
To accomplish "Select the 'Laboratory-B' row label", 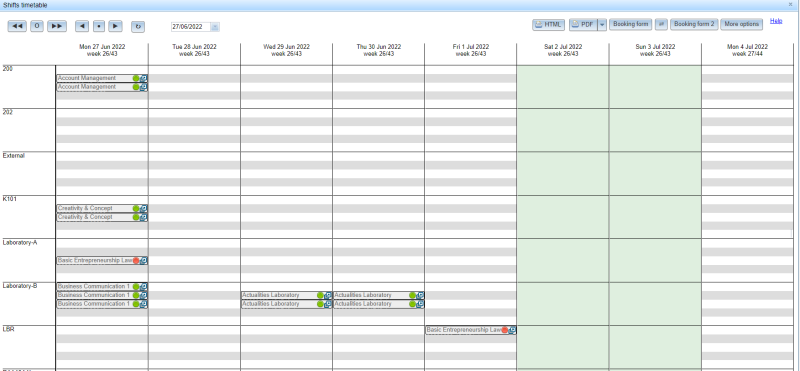I will [x=19, y=286].
